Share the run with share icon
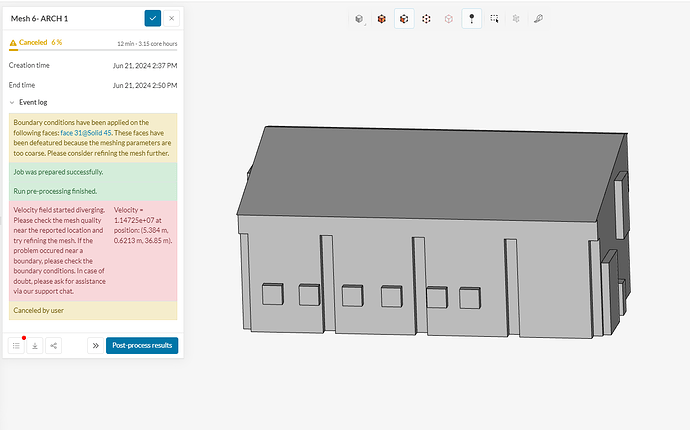This screenshot has width=690, height=430. (x=54, y=345)
